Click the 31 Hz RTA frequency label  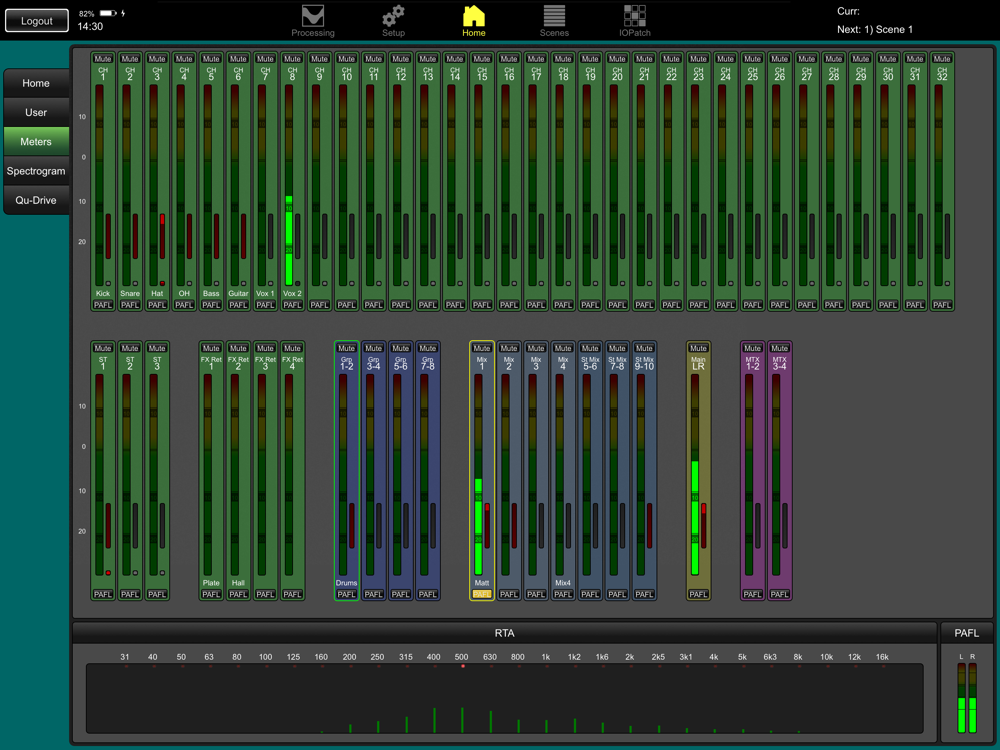tap(125, 657)
